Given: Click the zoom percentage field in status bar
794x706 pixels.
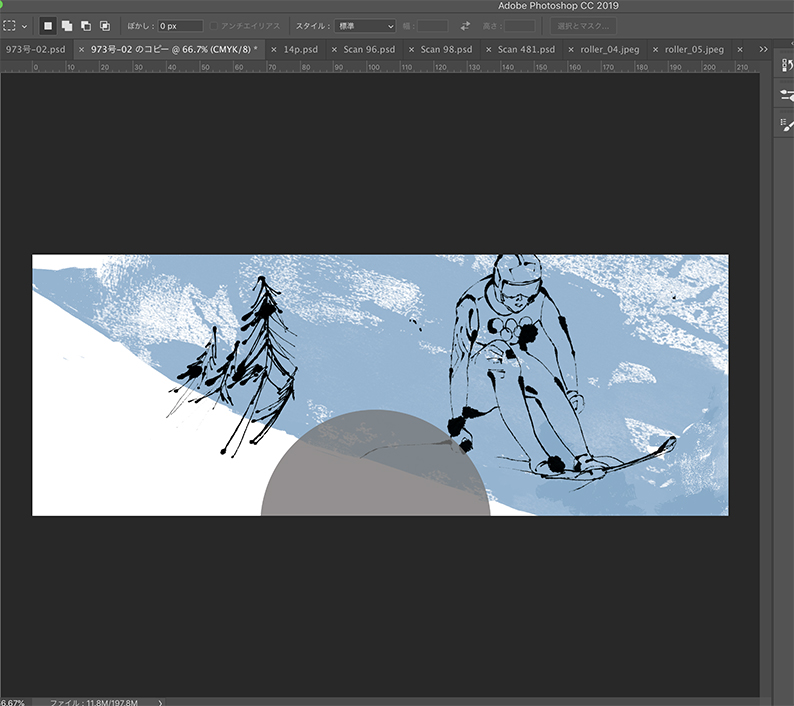Looking at the screenshot, I should pos(13,702).
